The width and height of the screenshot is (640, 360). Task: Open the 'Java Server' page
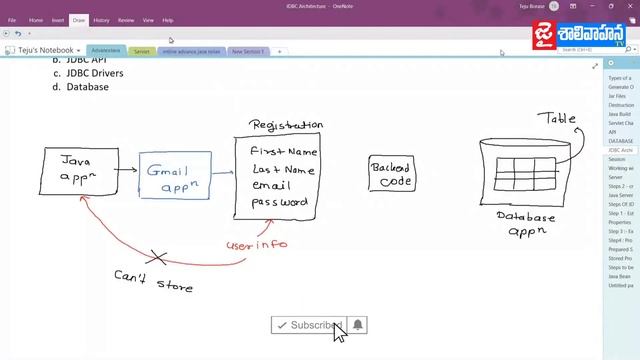tap(620, 195)
